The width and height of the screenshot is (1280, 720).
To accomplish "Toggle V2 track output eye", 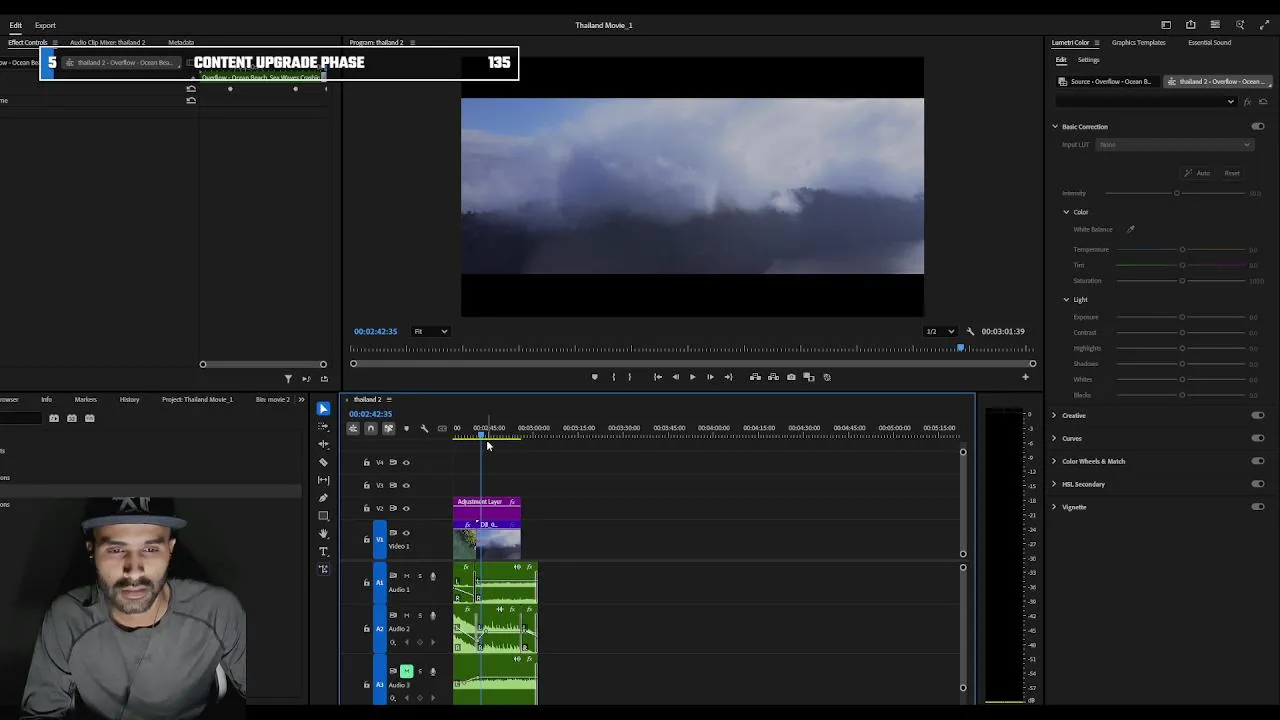I will (406, 508).
